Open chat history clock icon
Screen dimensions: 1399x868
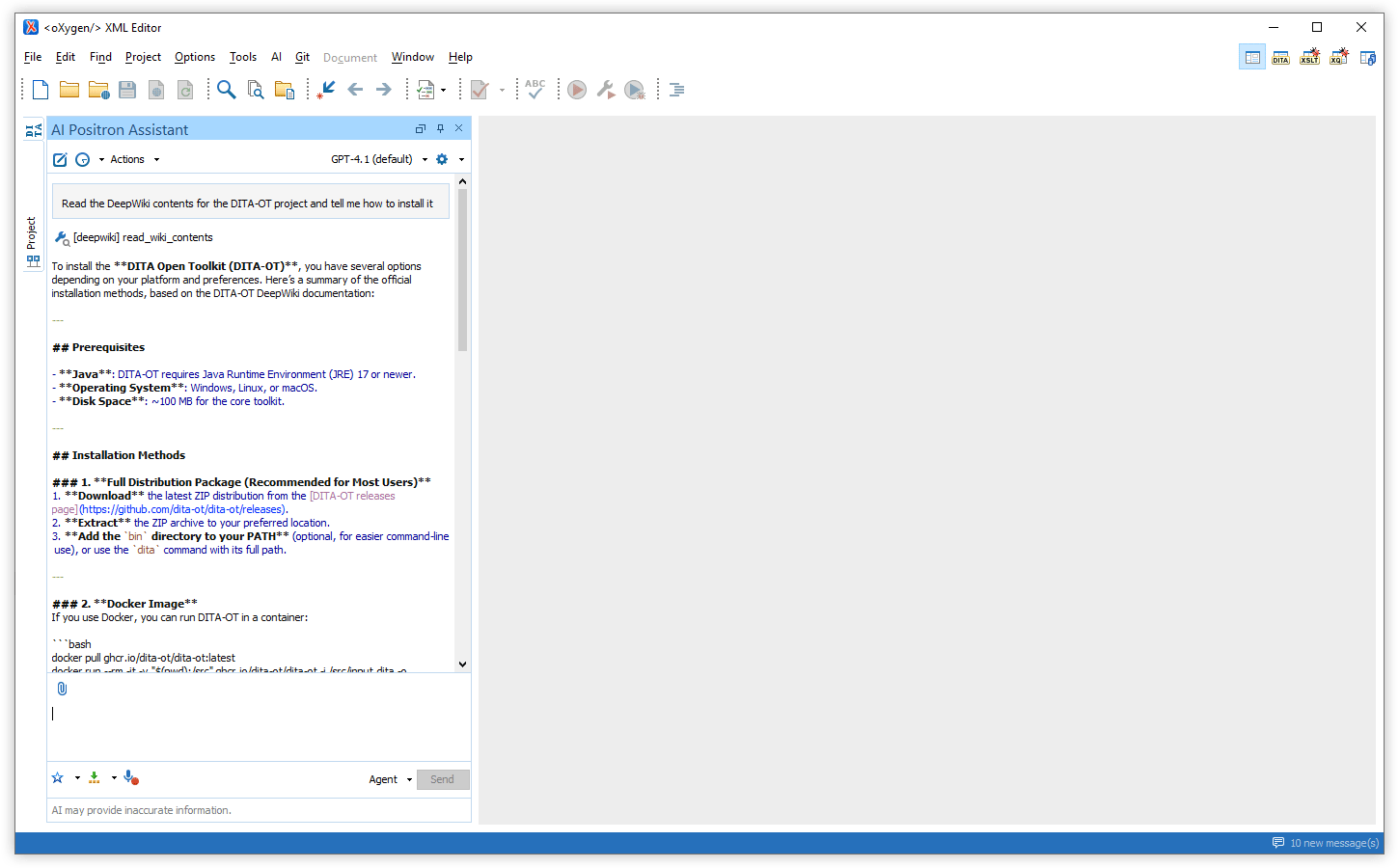[83, 159]
